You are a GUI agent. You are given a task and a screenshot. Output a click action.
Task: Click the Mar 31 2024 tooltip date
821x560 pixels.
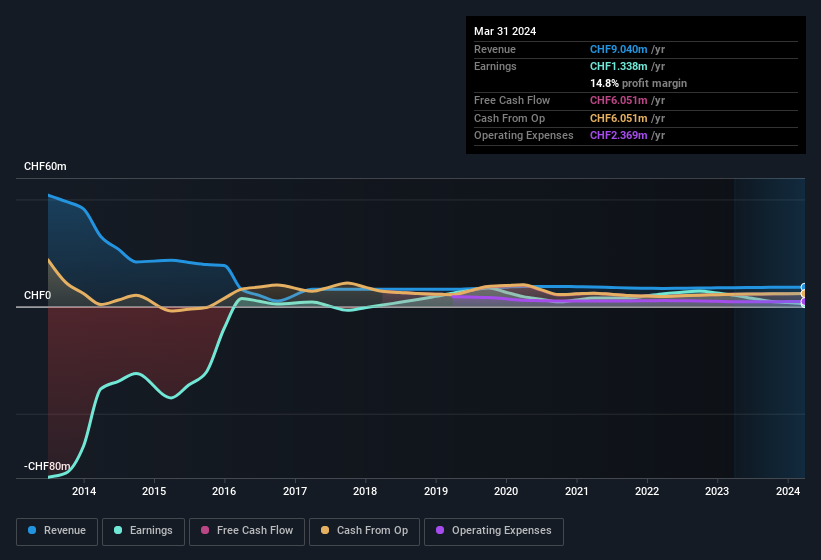pyautogui.click(x=505, y=31)
